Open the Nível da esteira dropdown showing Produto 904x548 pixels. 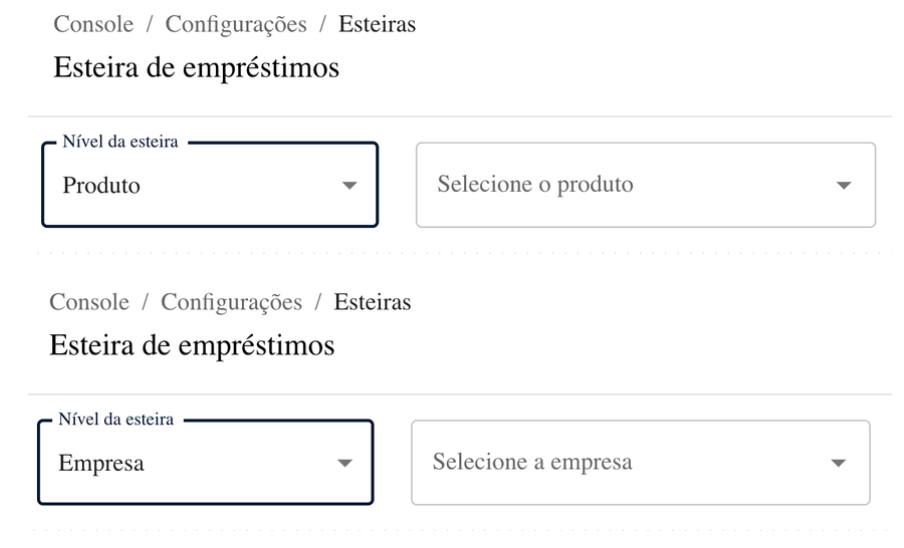pos(210,186)
